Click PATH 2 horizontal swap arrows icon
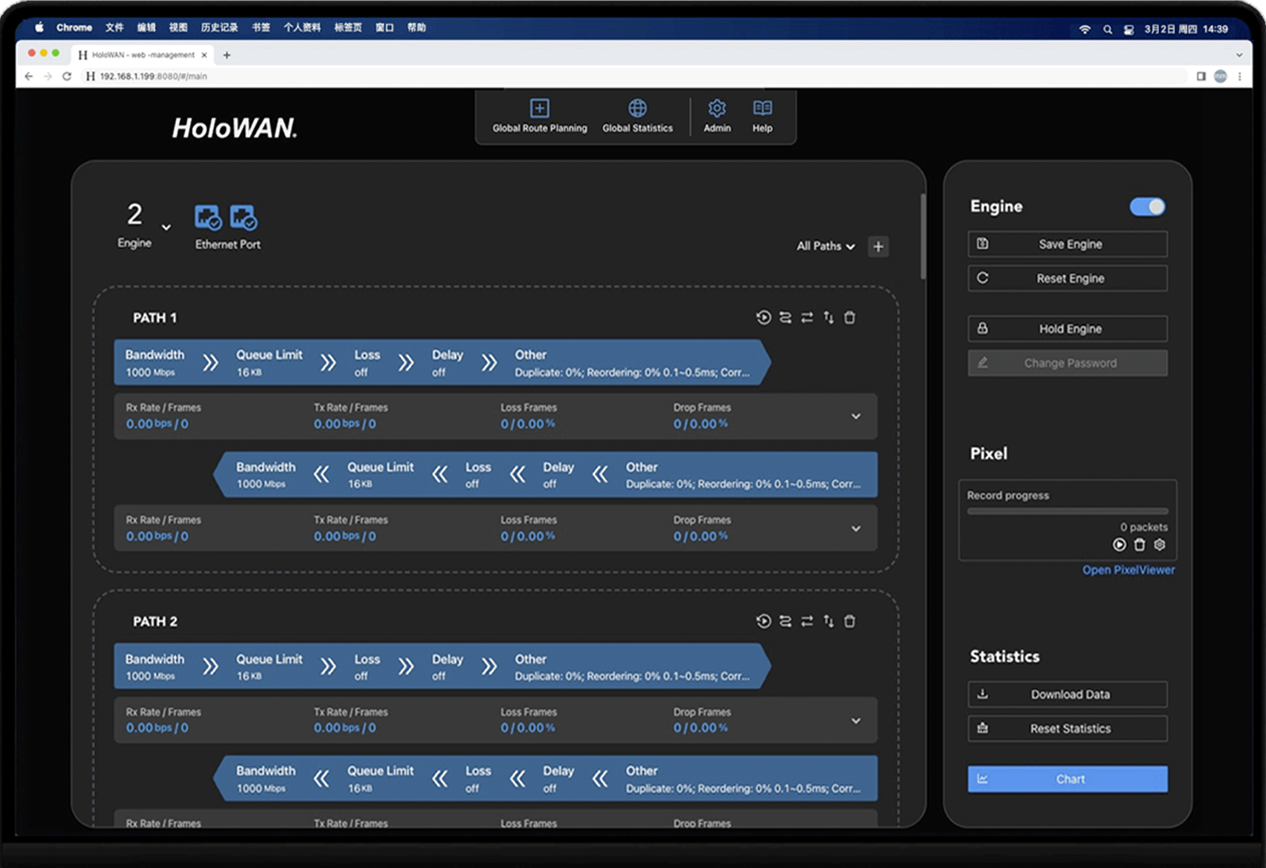This screenshot has width=1266, height=868. click(807, 621)
